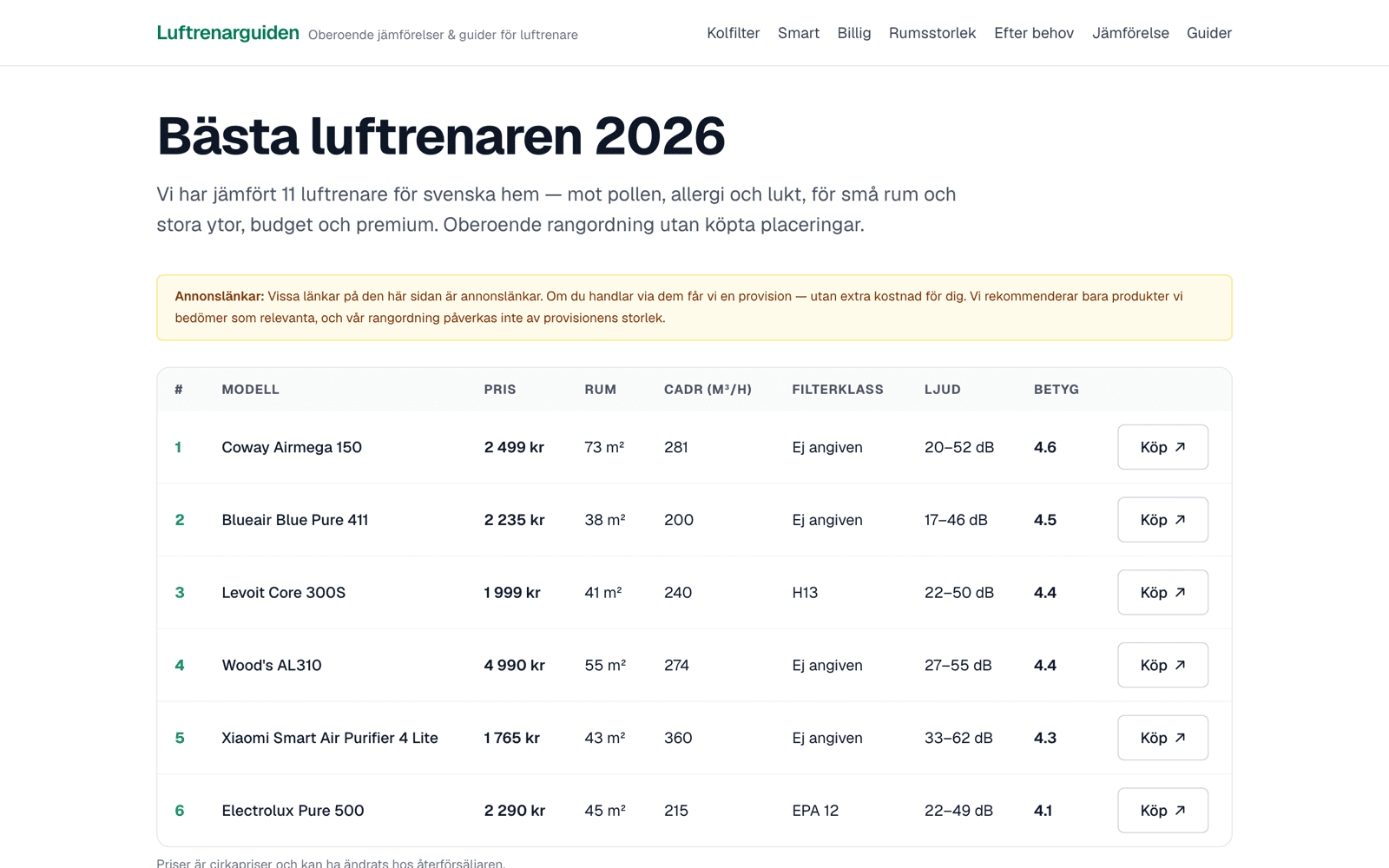Screen dimensions: 1389x868
Task: Click the 17–46 dB sound value
Action: 956,520
